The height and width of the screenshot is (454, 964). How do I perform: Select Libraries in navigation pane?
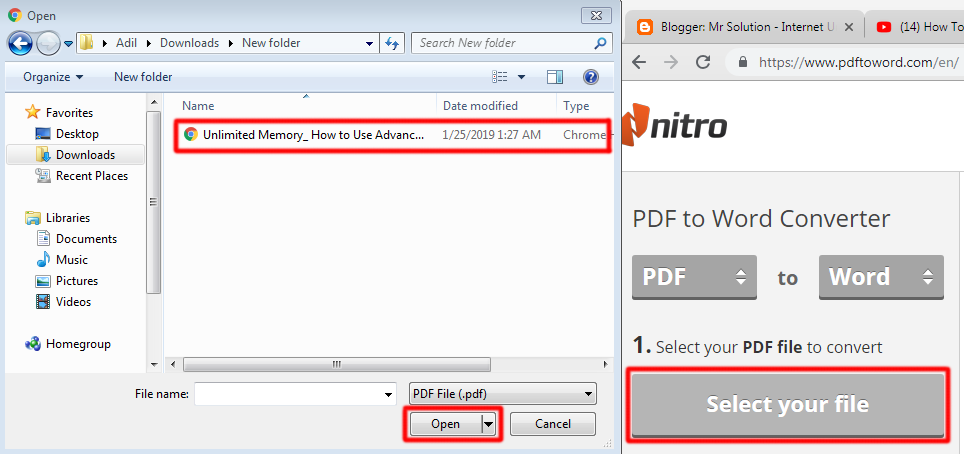(x=58, y=218)
